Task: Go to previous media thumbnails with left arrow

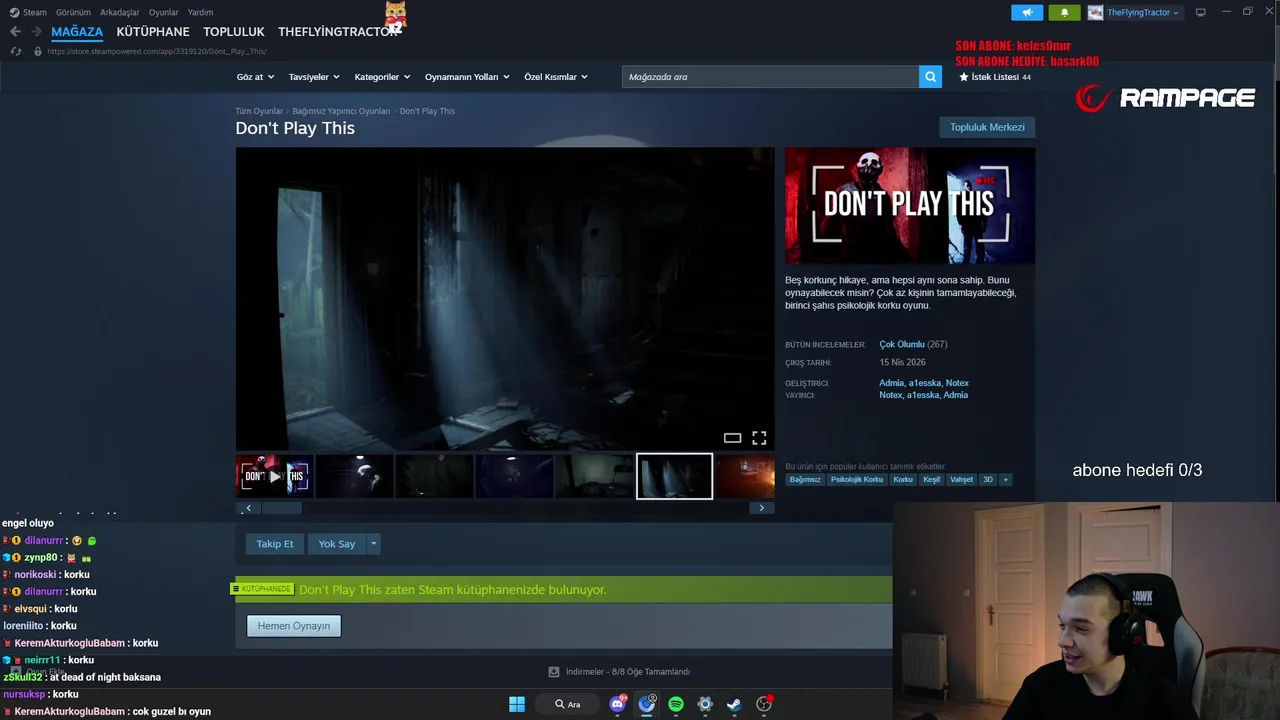Action: [248, 508]
